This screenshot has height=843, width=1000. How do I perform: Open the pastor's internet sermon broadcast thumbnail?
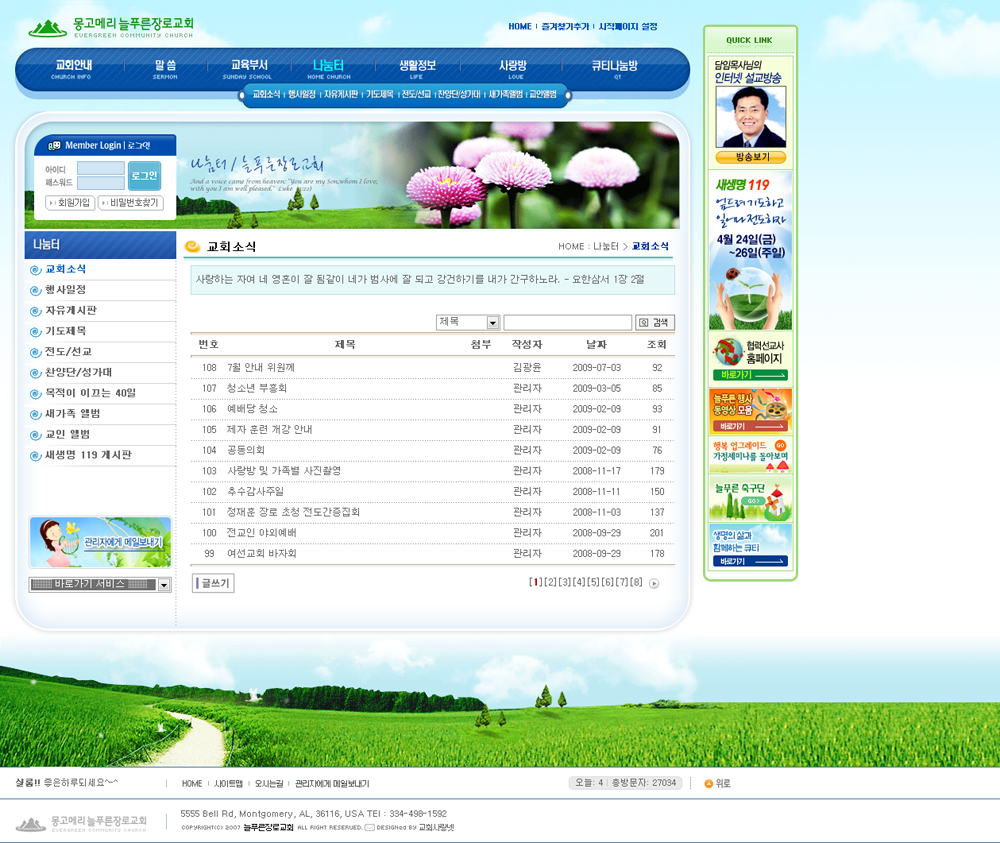[750, 118]
